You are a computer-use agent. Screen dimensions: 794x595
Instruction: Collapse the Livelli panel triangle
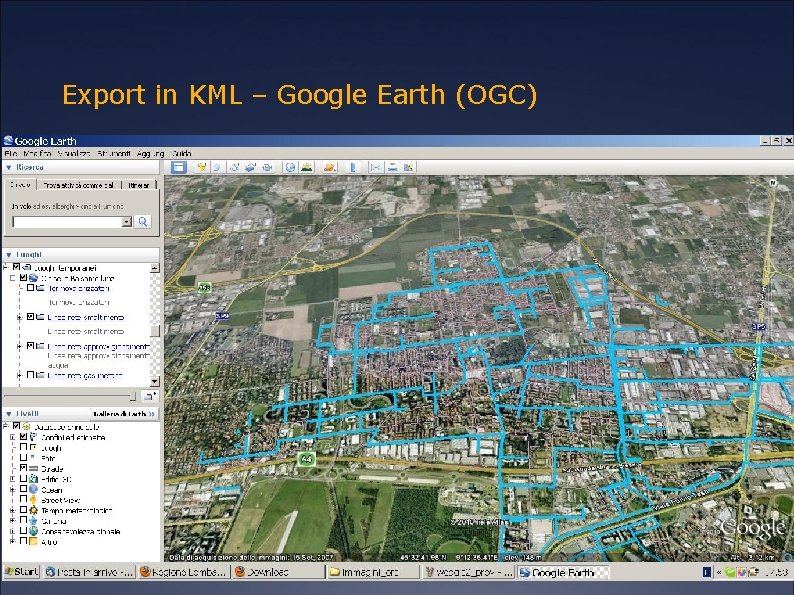[x=9, y=414]
